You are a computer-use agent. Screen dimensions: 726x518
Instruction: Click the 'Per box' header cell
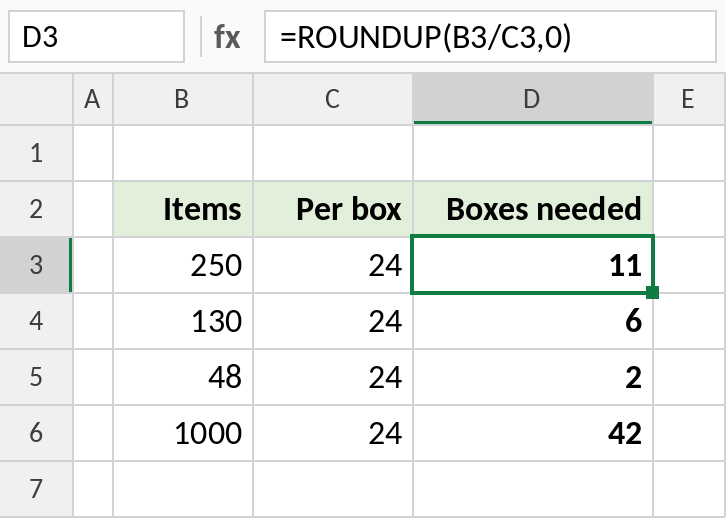[332, 209]
